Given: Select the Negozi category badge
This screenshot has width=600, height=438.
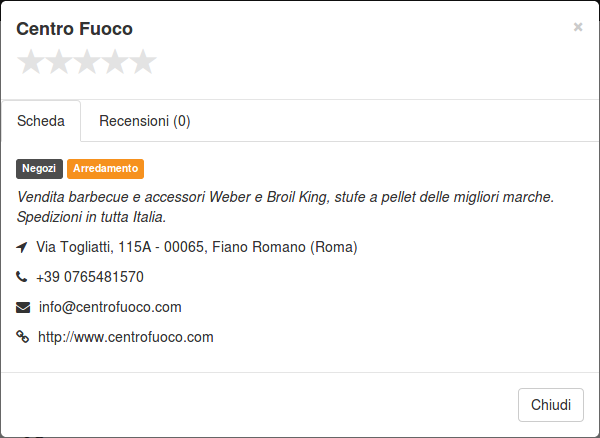Looking at the screenshot, I should pyautogui.click(x=39, y=169).
